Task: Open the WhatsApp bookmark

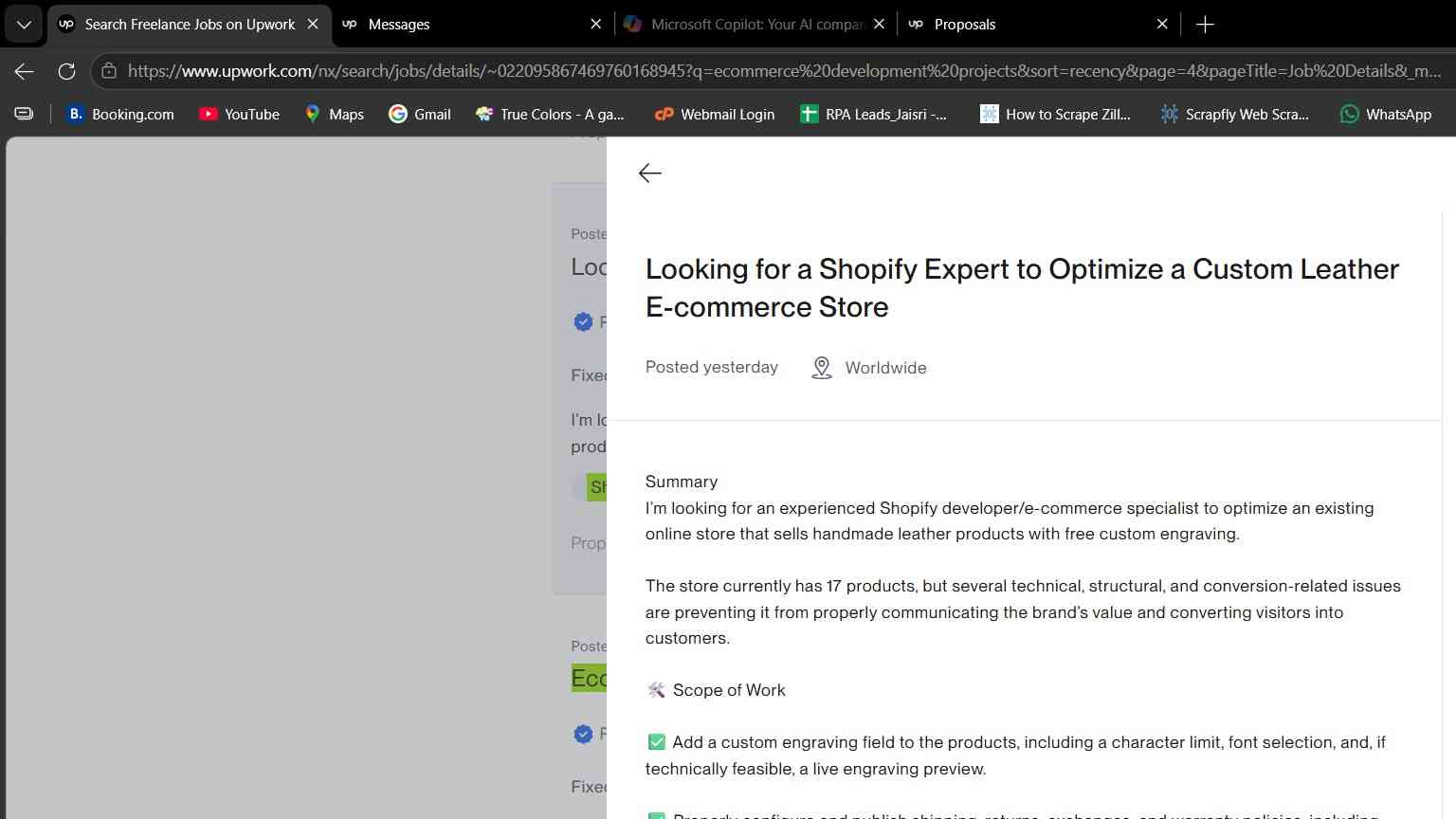Action: (1385, 114)
